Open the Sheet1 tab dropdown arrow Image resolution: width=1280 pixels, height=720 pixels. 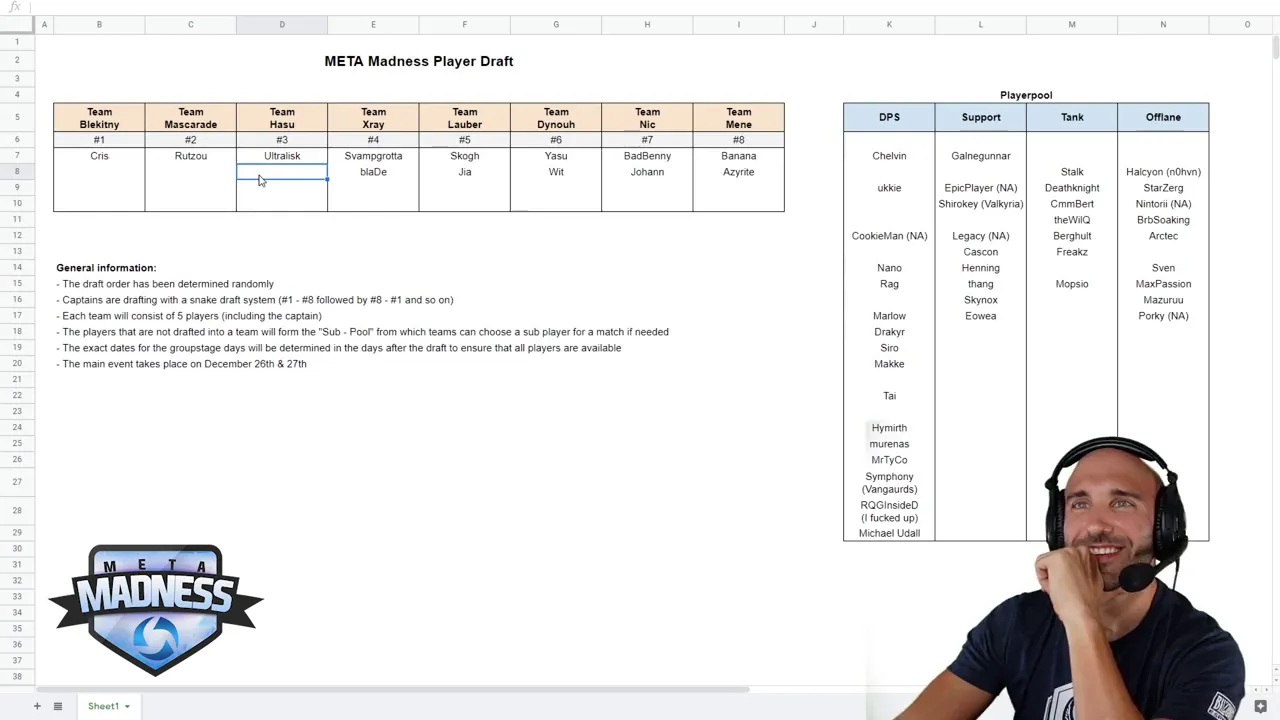click(x=127, y=707)
